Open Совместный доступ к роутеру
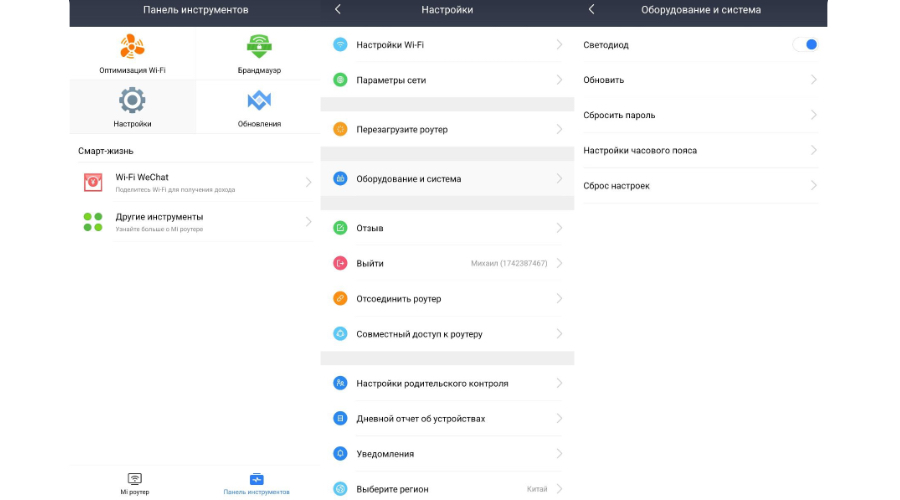The width and height of the screenshot is (900, 500). (x=447, y=334)
